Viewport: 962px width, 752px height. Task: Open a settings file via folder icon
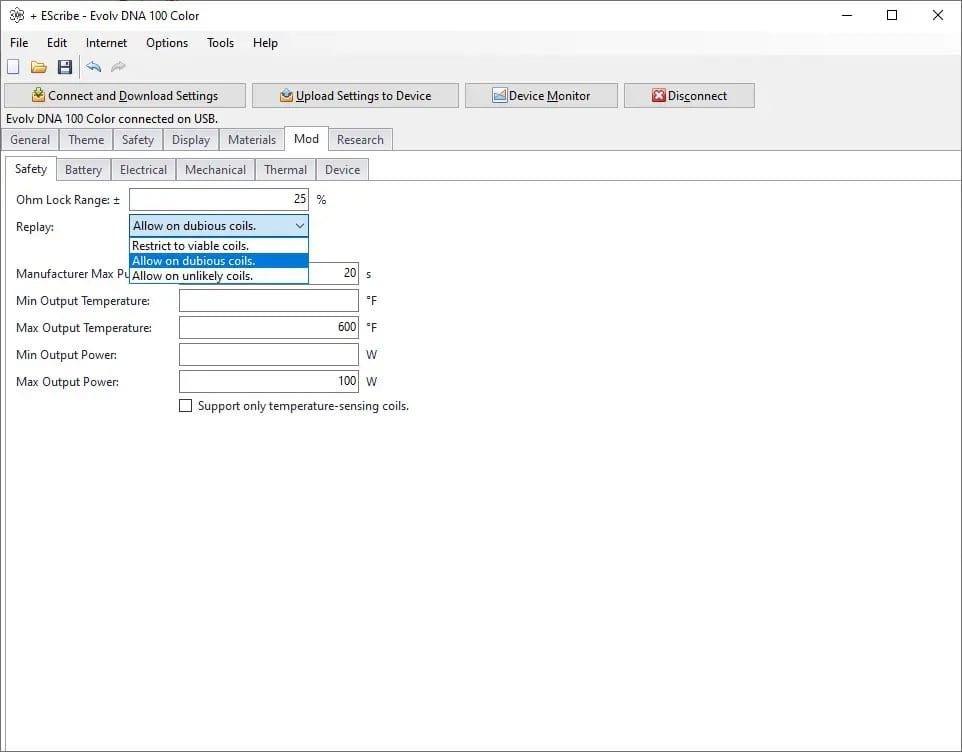point(39,67)
